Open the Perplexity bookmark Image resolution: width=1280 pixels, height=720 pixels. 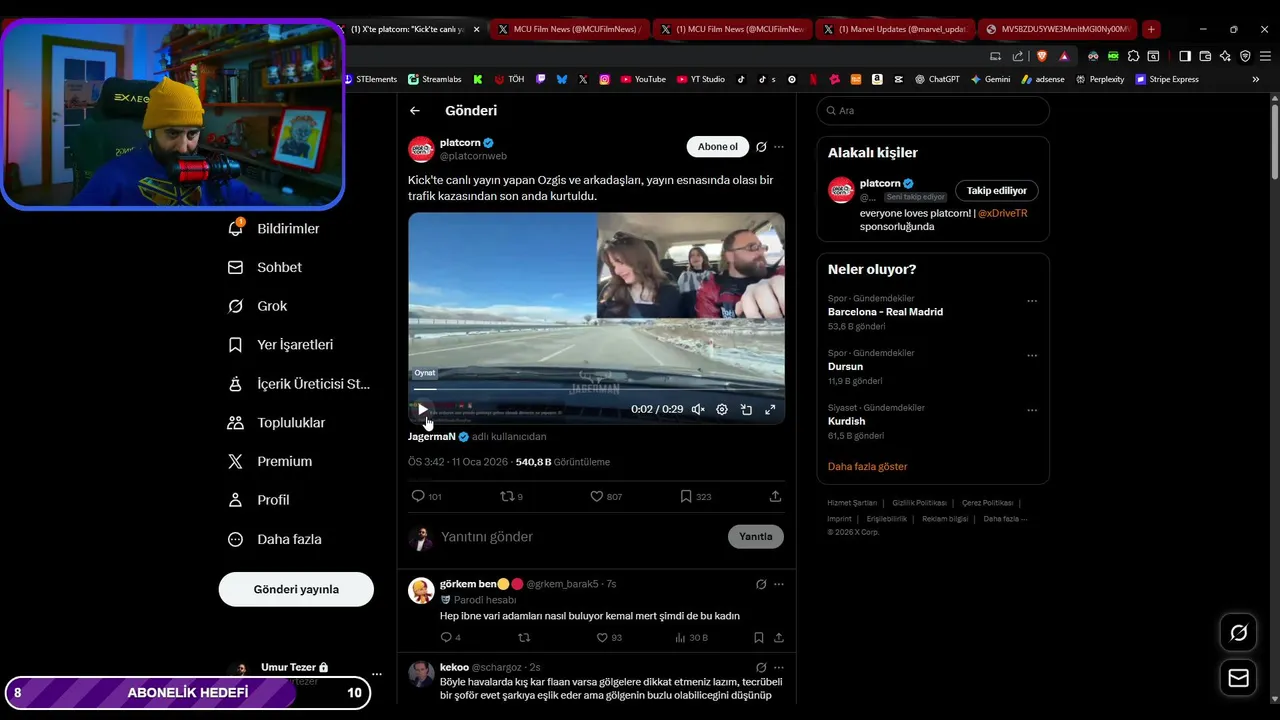1100,79
